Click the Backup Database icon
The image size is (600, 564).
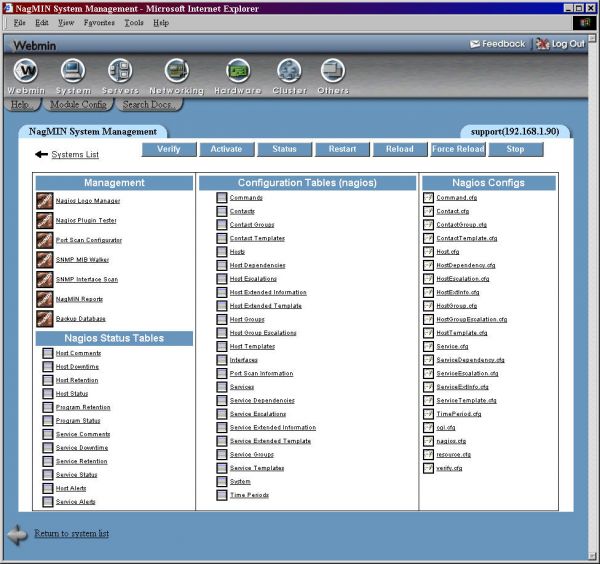45,319
